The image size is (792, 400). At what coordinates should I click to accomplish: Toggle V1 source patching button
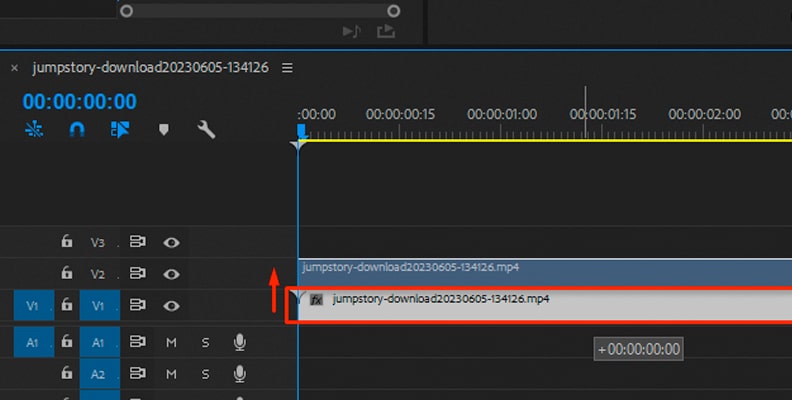click(34, 306)
